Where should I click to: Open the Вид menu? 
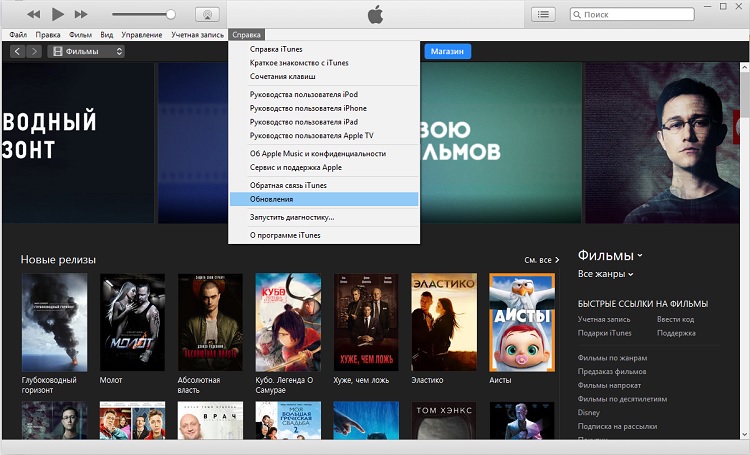(x=107, y=35)
